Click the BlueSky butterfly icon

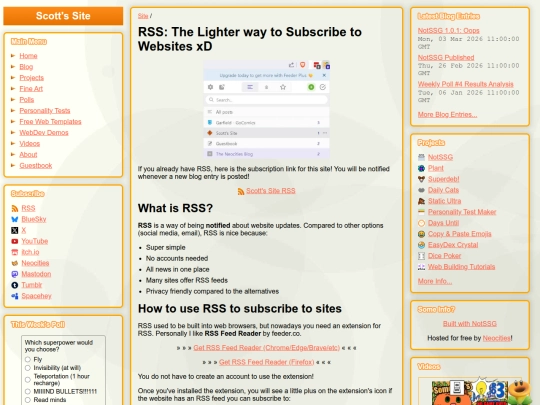(14, 219)
